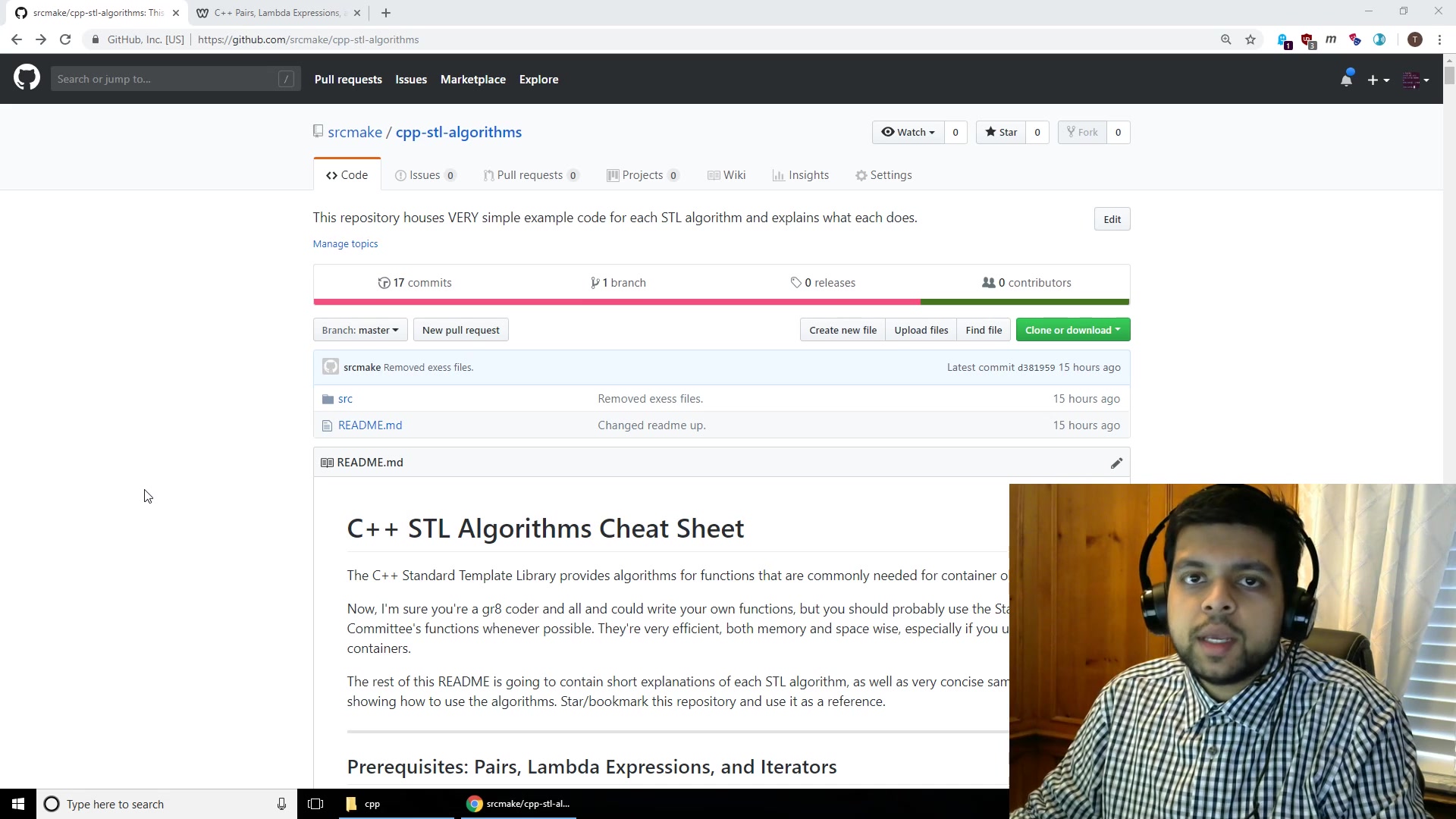Open Issues in the top navigation

click(x=411, y=80)
